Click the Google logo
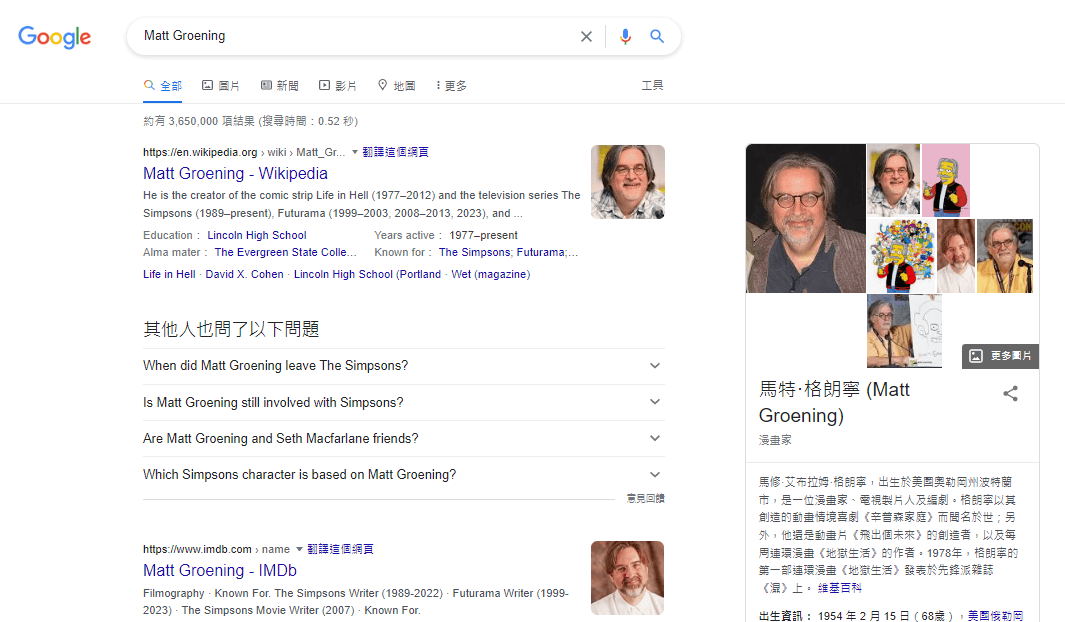Viewport: 1065px width, 622px height. 55,37
